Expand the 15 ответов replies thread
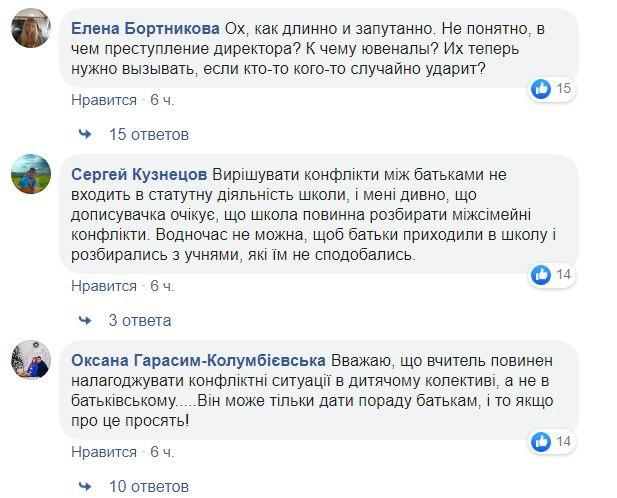617x498 pixels. pyautogui.click(x=144, y=134)
